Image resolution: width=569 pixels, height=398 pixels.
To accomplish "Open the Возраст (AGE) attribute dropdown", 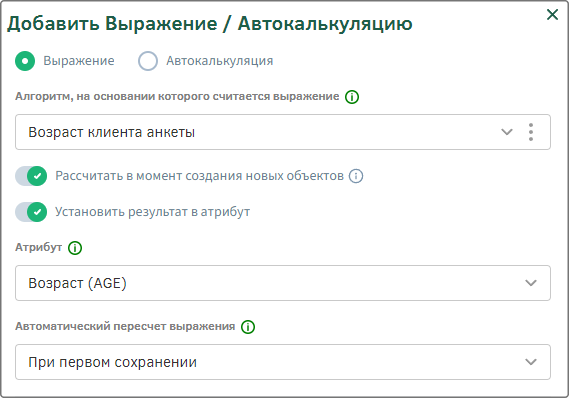I will (x=283, y=283).
